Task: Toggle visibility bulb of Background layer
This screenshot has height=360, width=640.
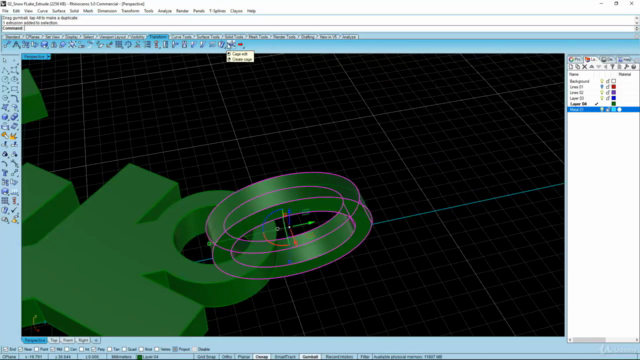Action: (x=602, y=81)
